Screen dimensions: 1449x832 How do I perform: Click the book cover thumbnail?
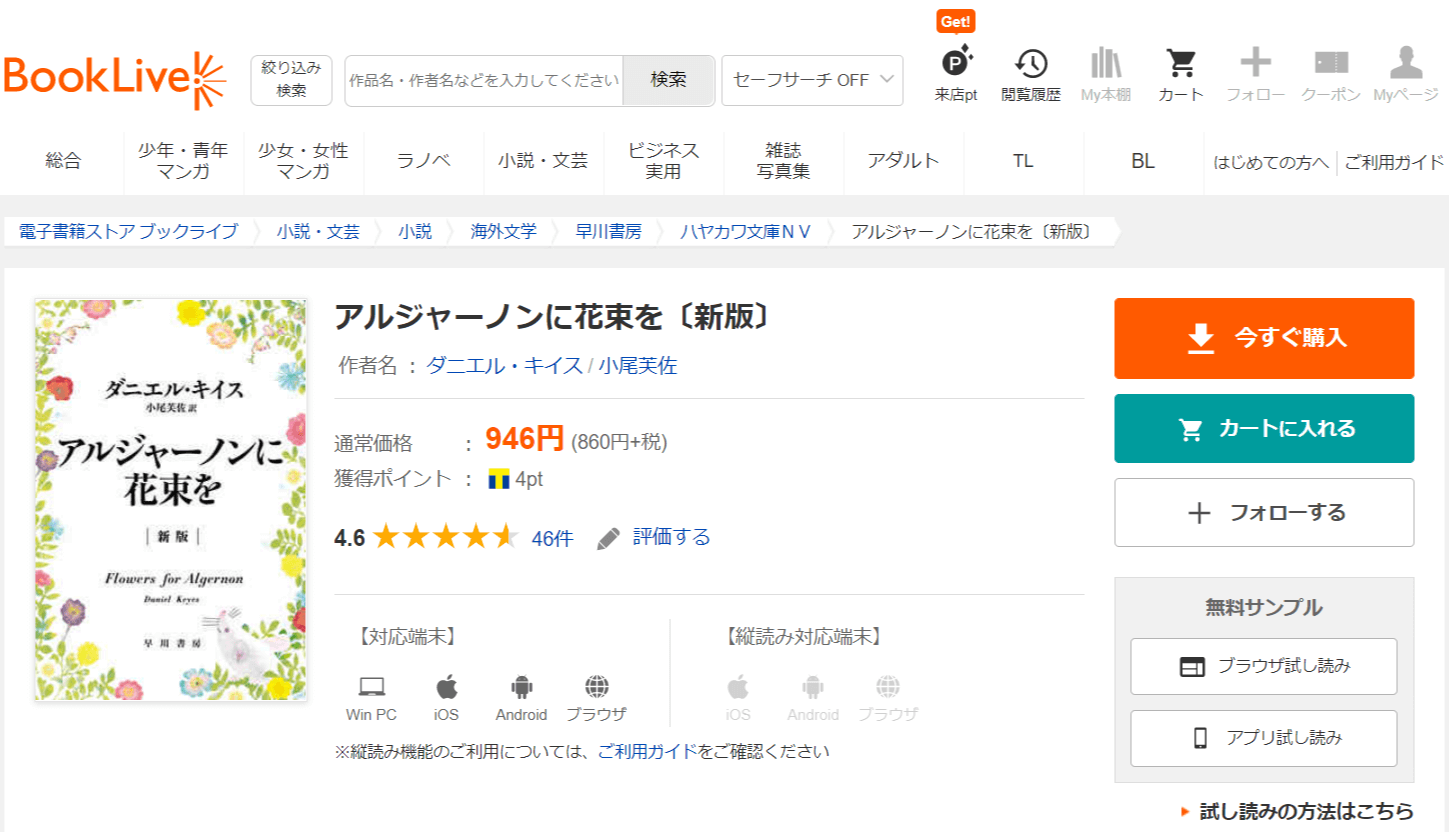point(170,499)
